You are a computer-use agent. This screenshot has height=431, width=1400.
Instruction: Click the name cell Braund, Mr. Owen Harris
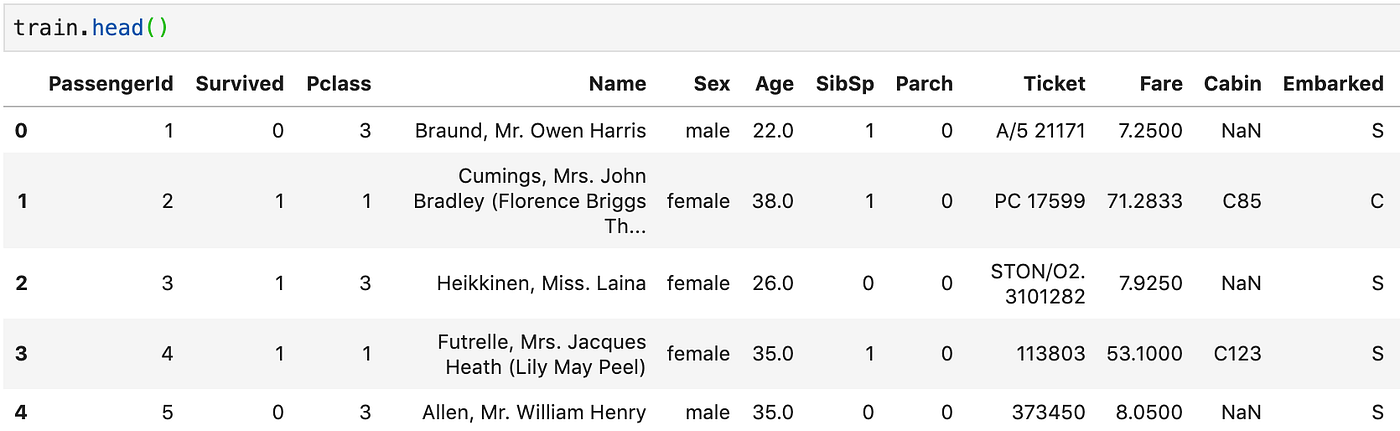(531, 130)
